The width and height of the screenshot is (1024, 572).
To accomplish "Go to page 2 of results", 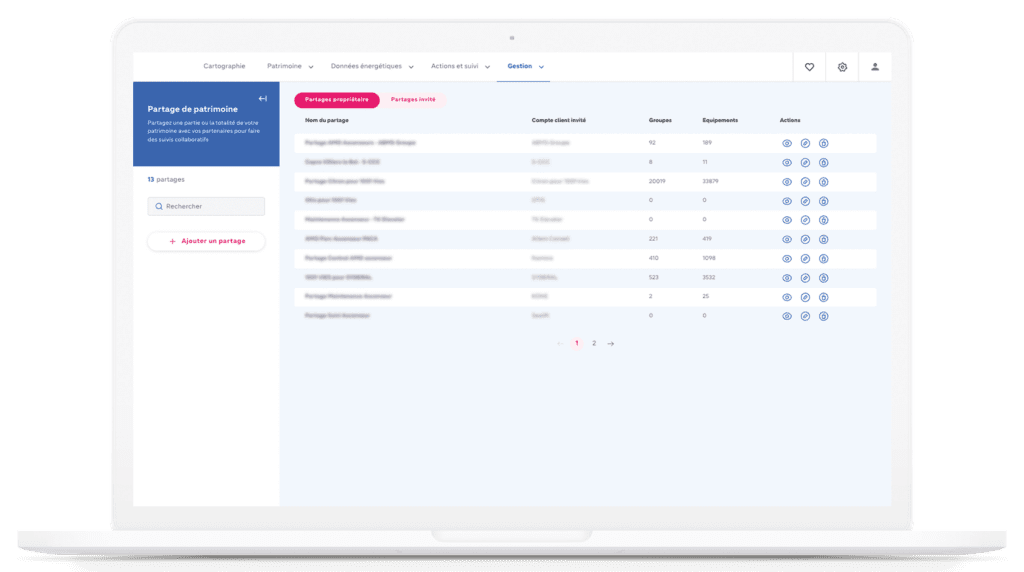I will point(594,343).
